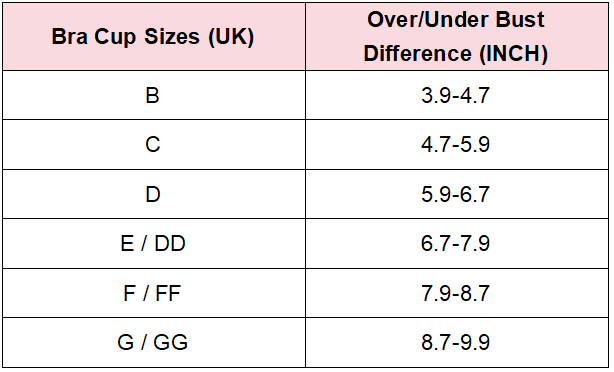The height and width of the screenshot is (372, 614).
Task: Click the cup size D cell
Action: 154,194
